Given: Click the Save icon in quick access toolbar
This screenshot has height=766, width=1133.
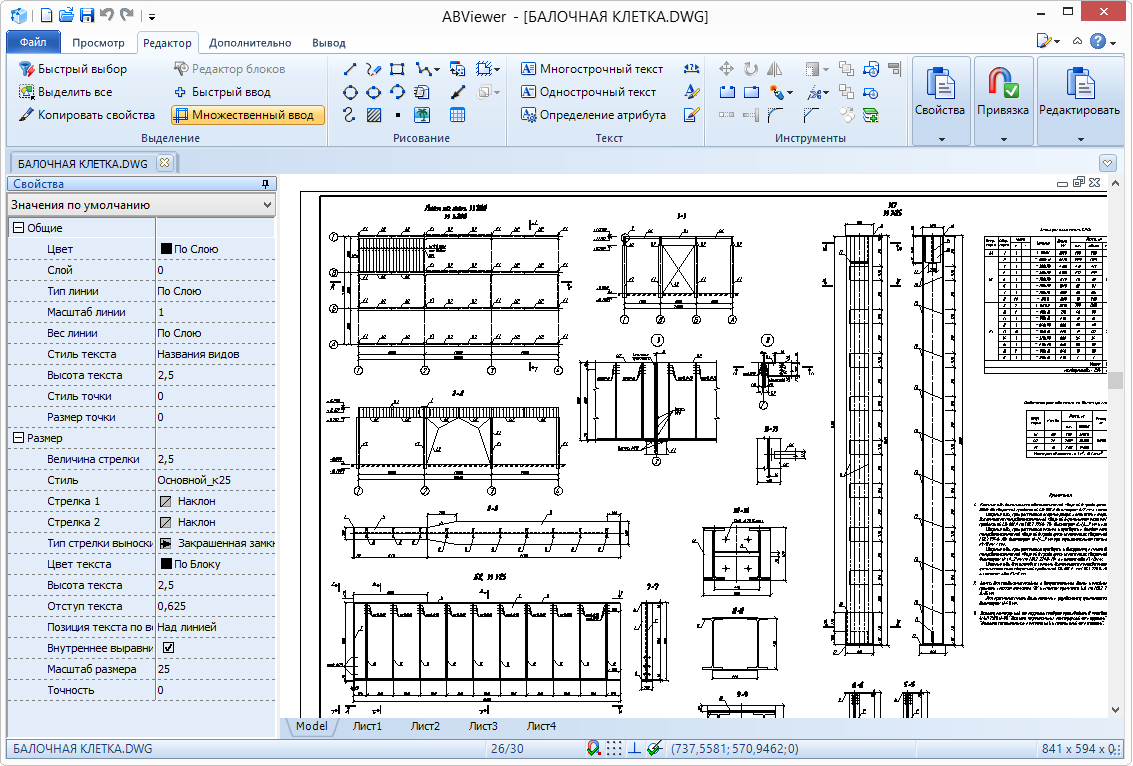Looking at the screenshot, I should coord(87,15).
